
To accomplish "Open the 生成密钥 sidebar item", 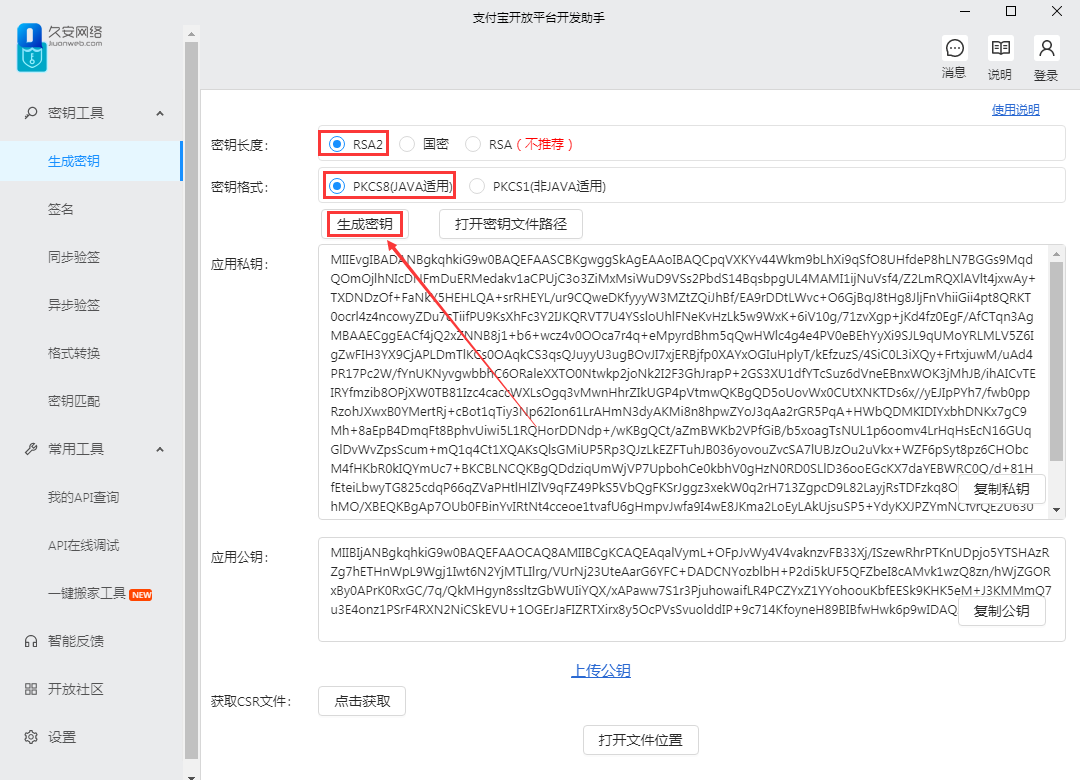I will (x=91, y=161).
